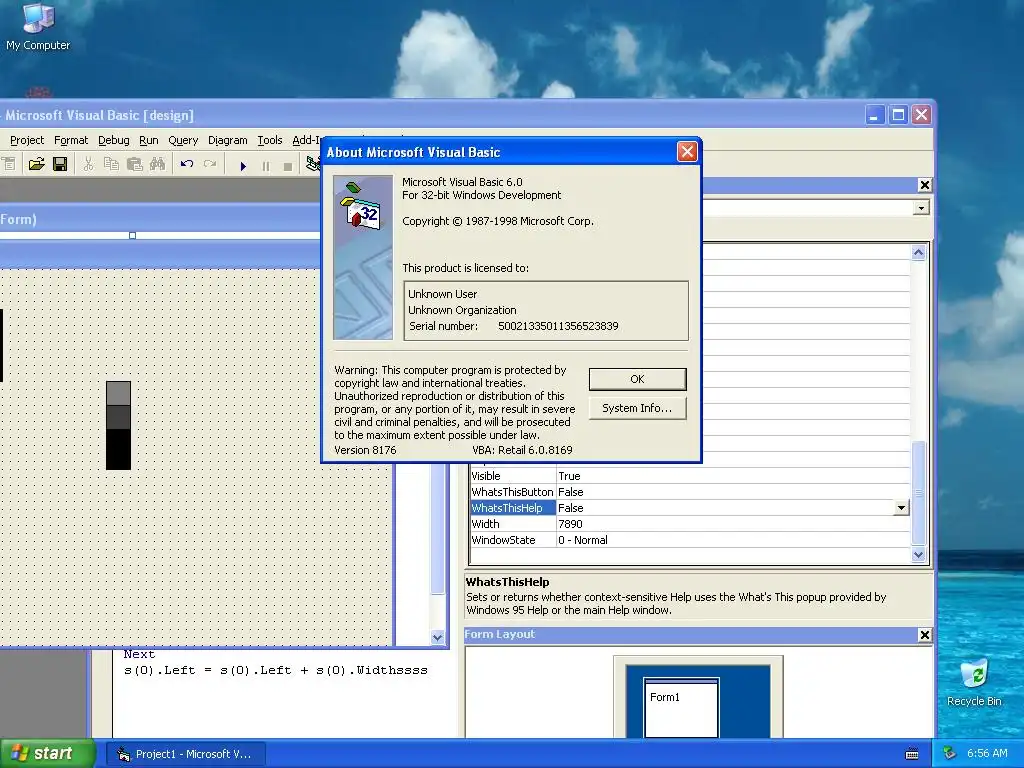Image resolution: width=1024 pixels, height=768 pixels.
Task: Select the WhatsThisButton property name
Action: (x=513, y=492)
